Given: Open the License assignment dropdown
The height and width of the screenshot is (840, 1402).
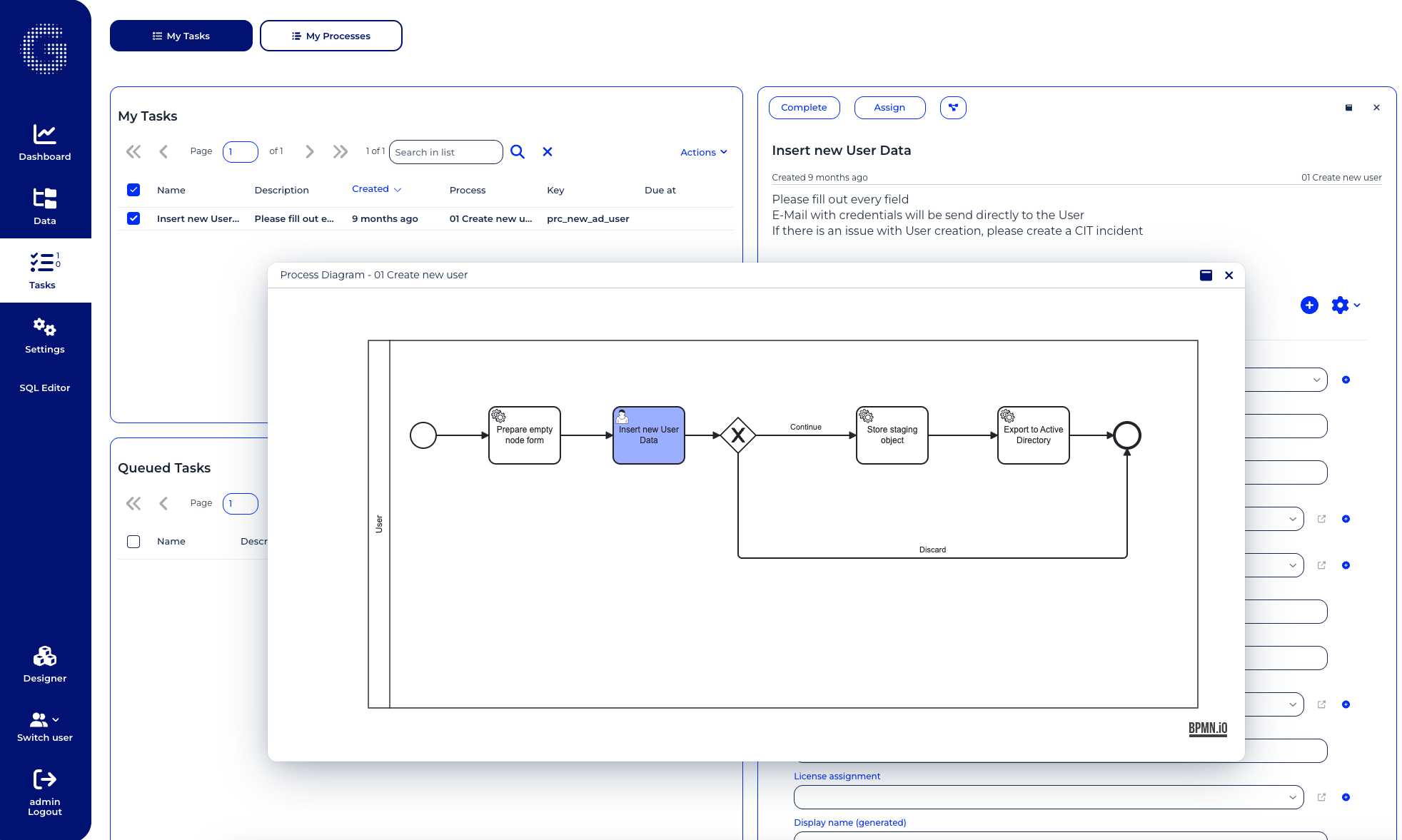Looking at the screenshot, I should [1048, 797].
